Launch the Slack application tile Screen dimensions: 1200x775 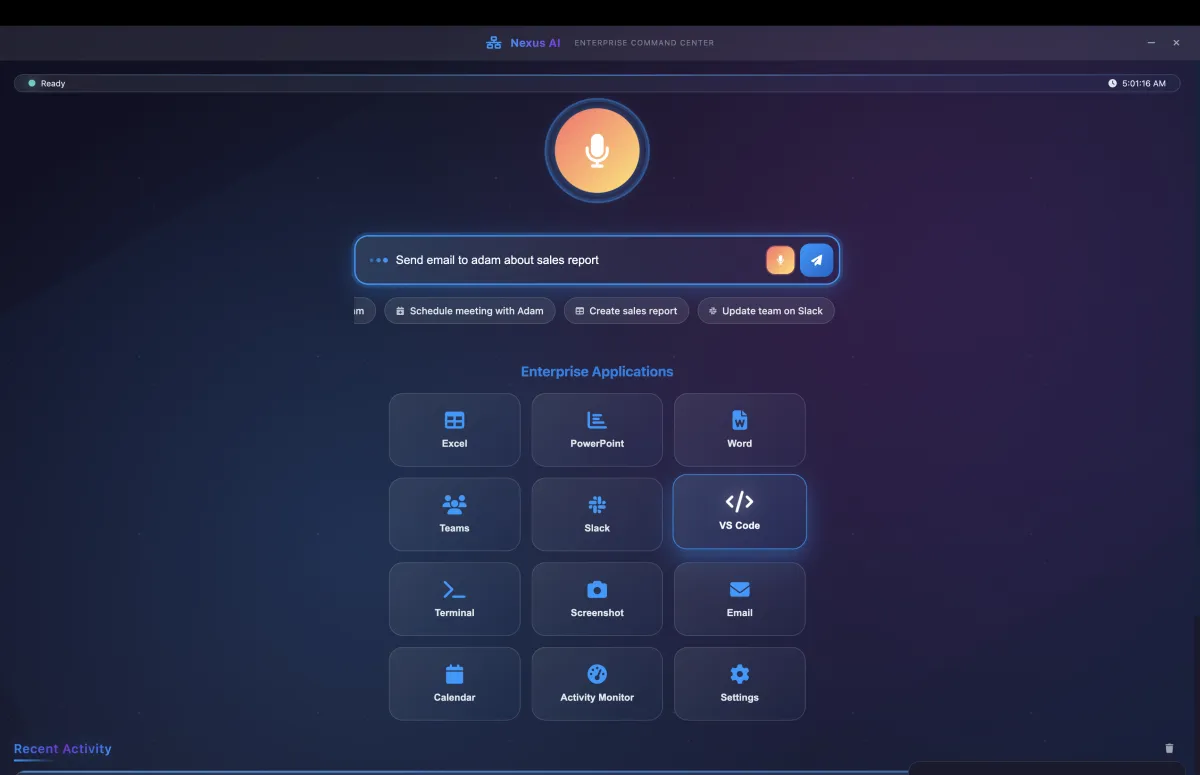click(597, 514)
